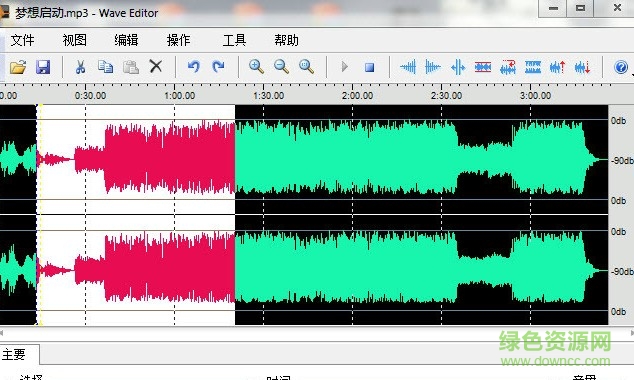Zoom in on the waveform
The image size is (634, 380).
click(256, 67)
